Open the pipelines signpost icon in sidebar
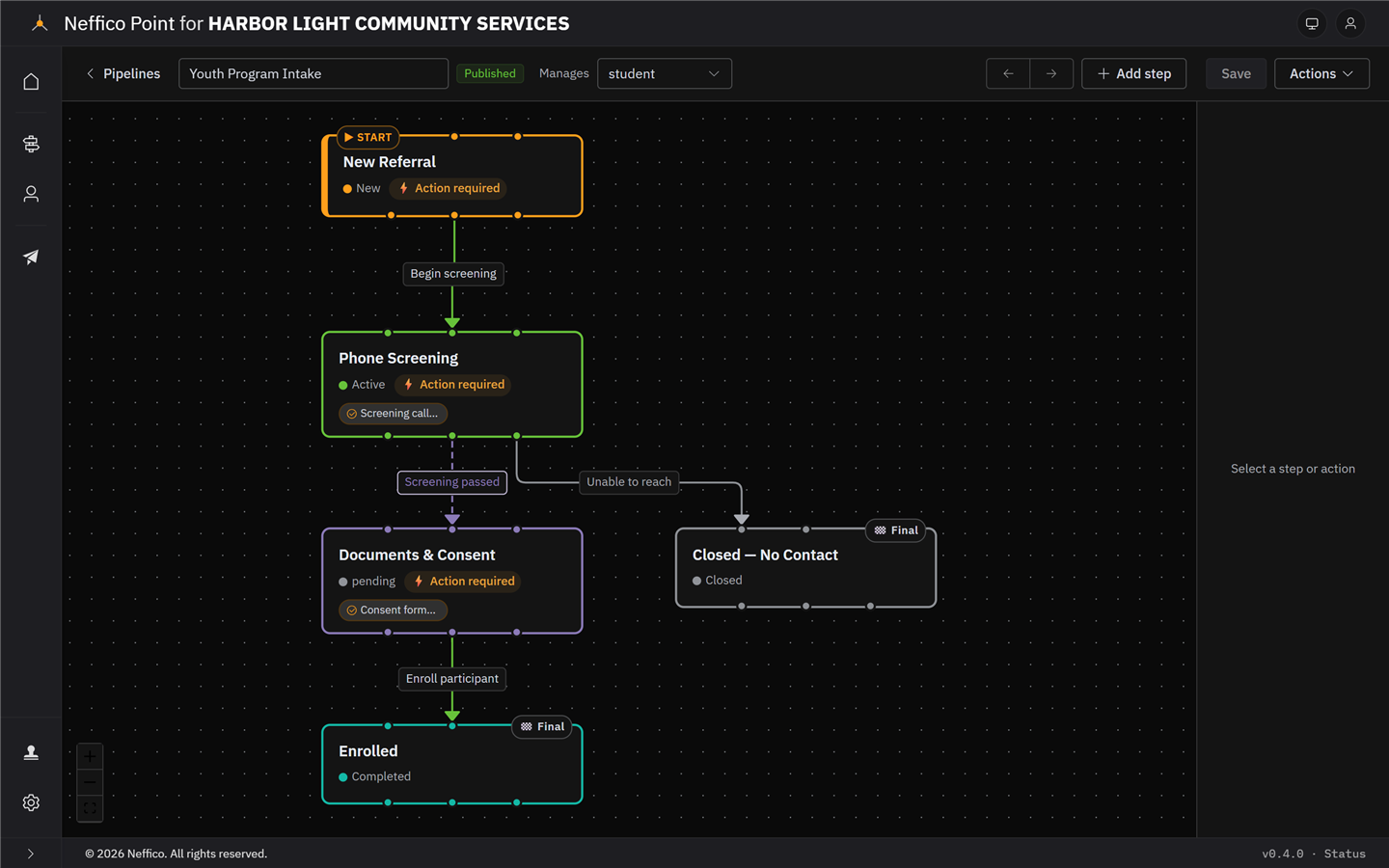Image resolution: width=1389 pixels, height=868 pixels. 31,144
